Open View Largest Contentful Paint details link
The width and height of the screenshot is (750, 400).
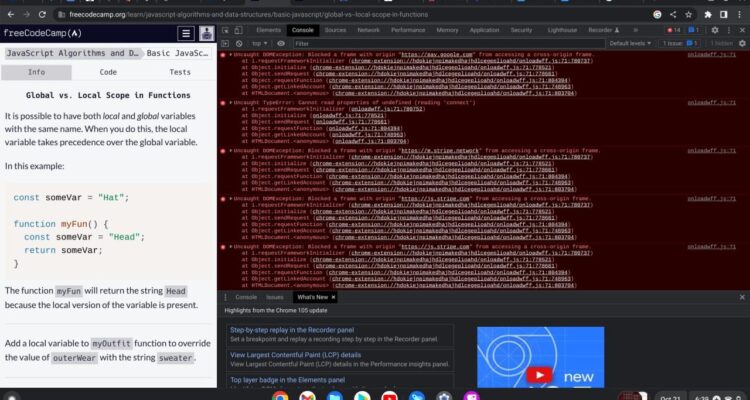(295, 355)
